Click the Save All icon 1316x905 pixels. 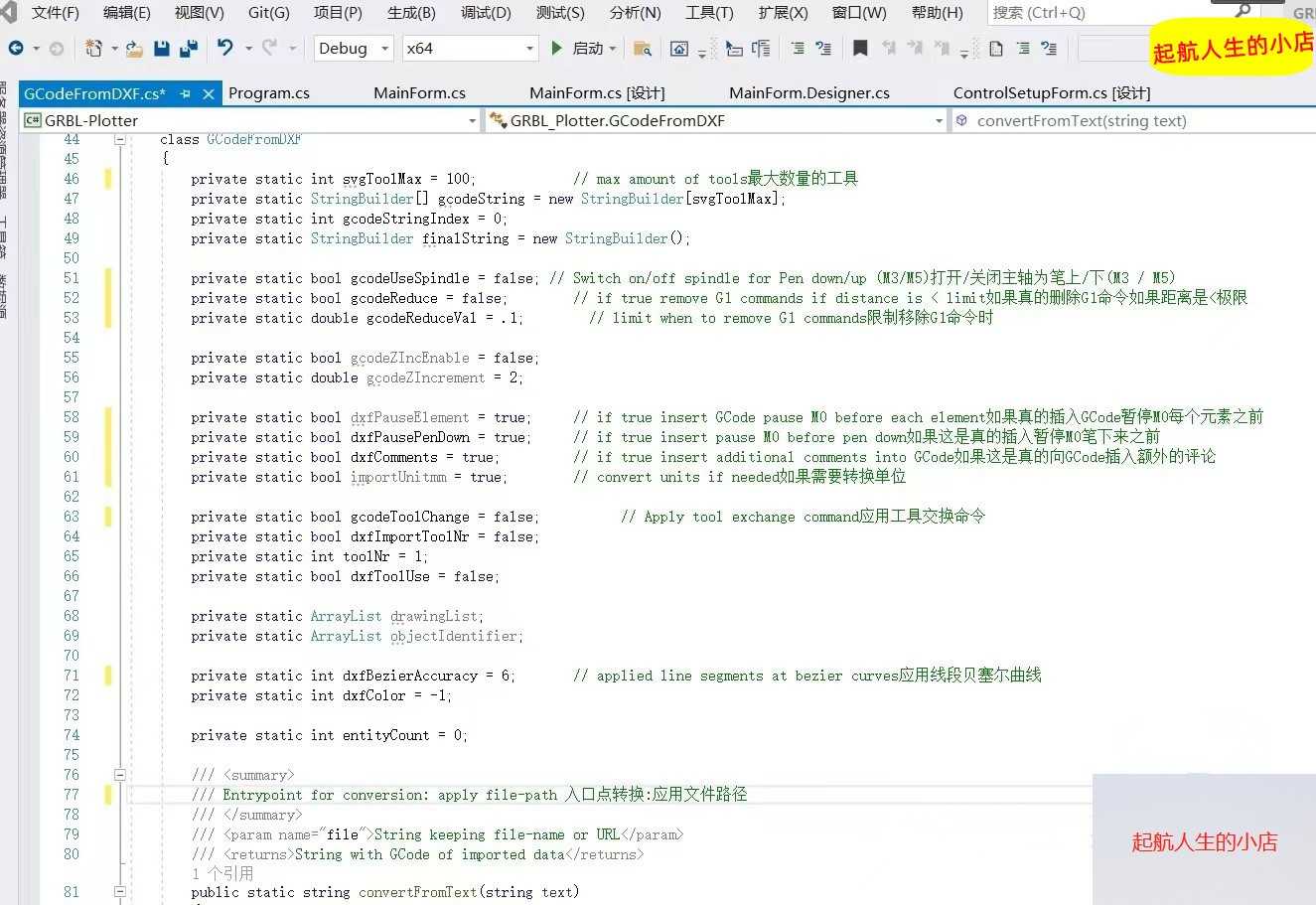click(x=188, y=48)
